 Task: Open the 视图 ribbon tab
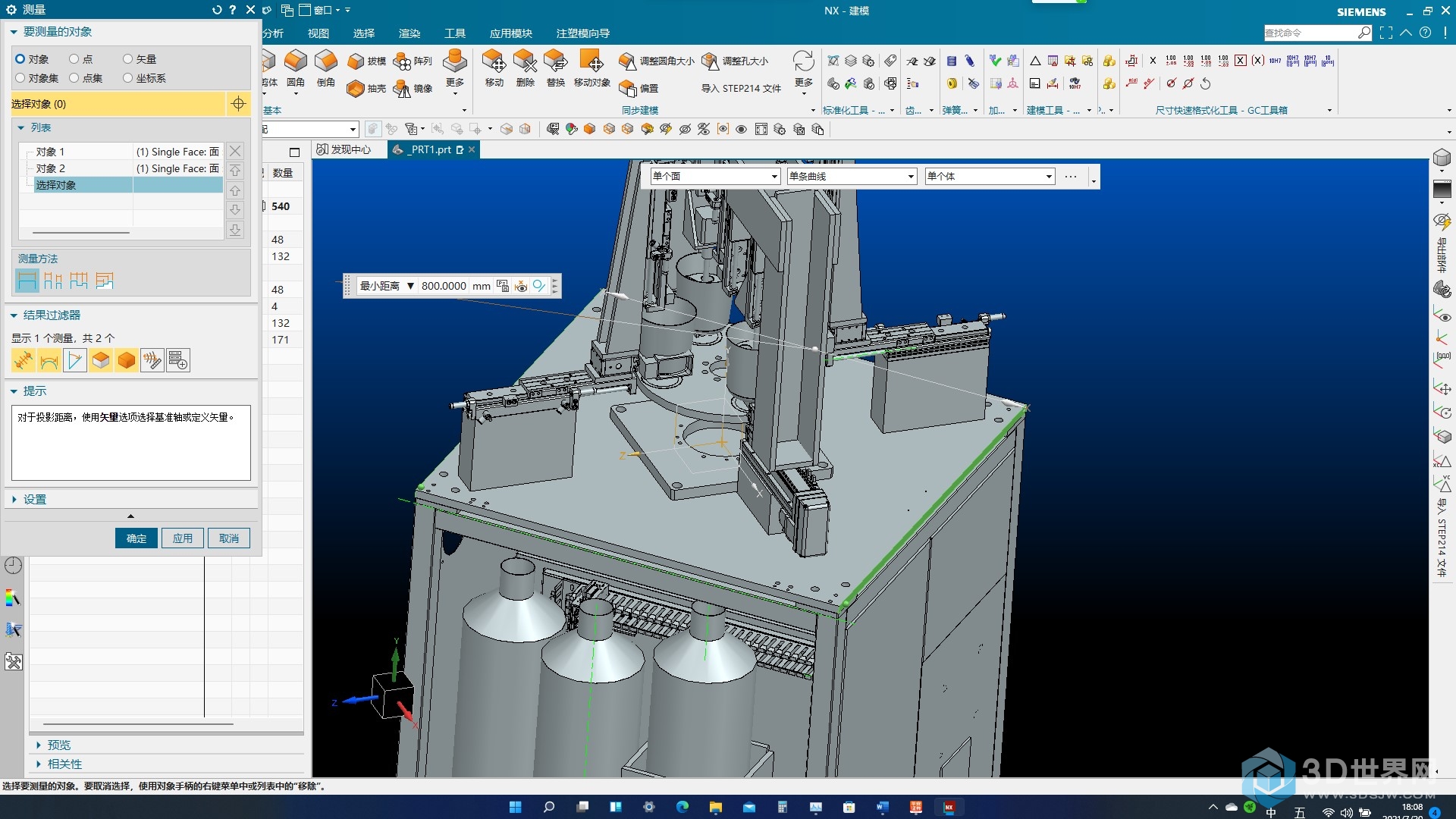318,33
